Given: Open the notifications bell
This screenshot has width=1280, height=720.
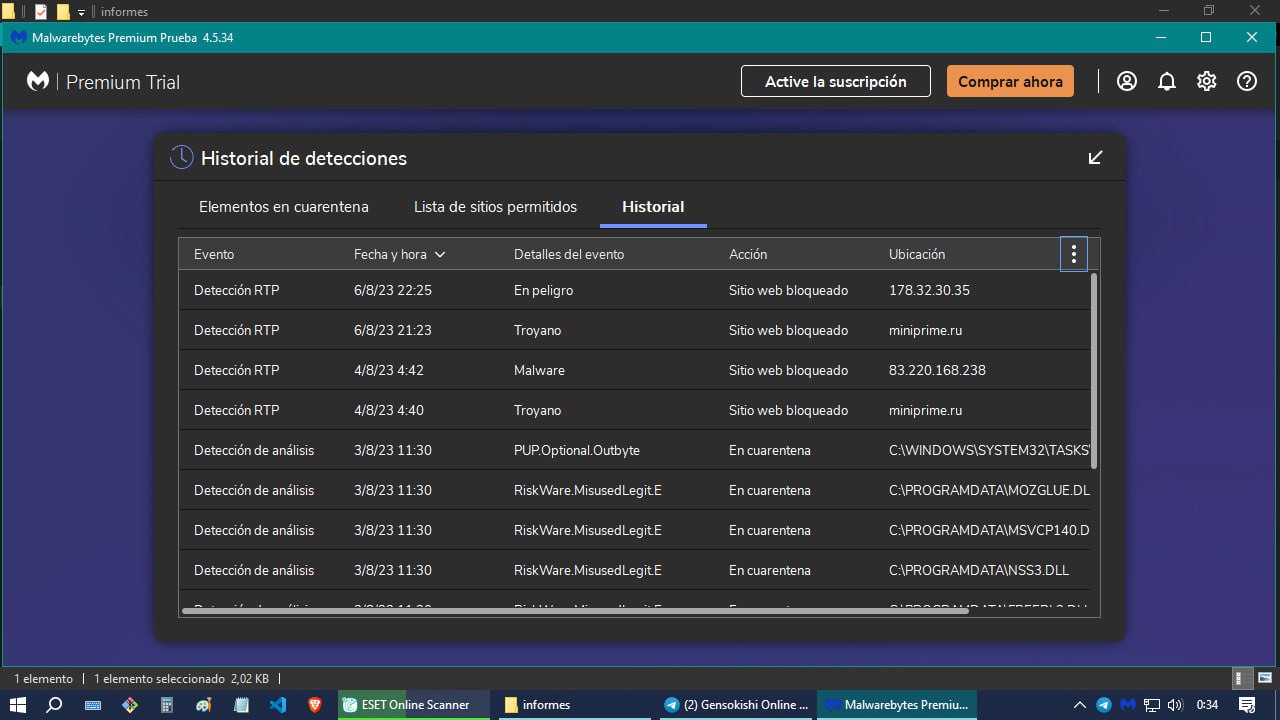Looking at the screenshot, I should pos(1167,81).
